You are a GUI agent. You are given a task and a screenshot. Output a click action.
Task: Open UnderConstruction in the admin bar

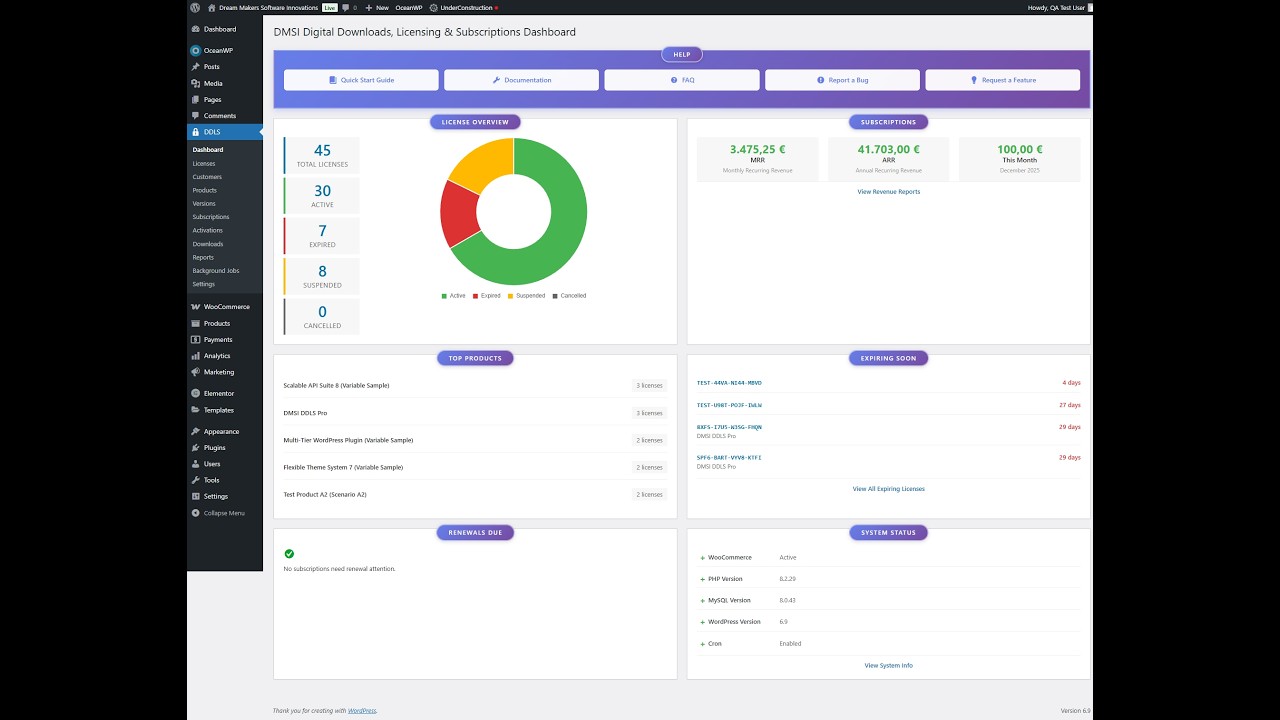coord(463,7)
